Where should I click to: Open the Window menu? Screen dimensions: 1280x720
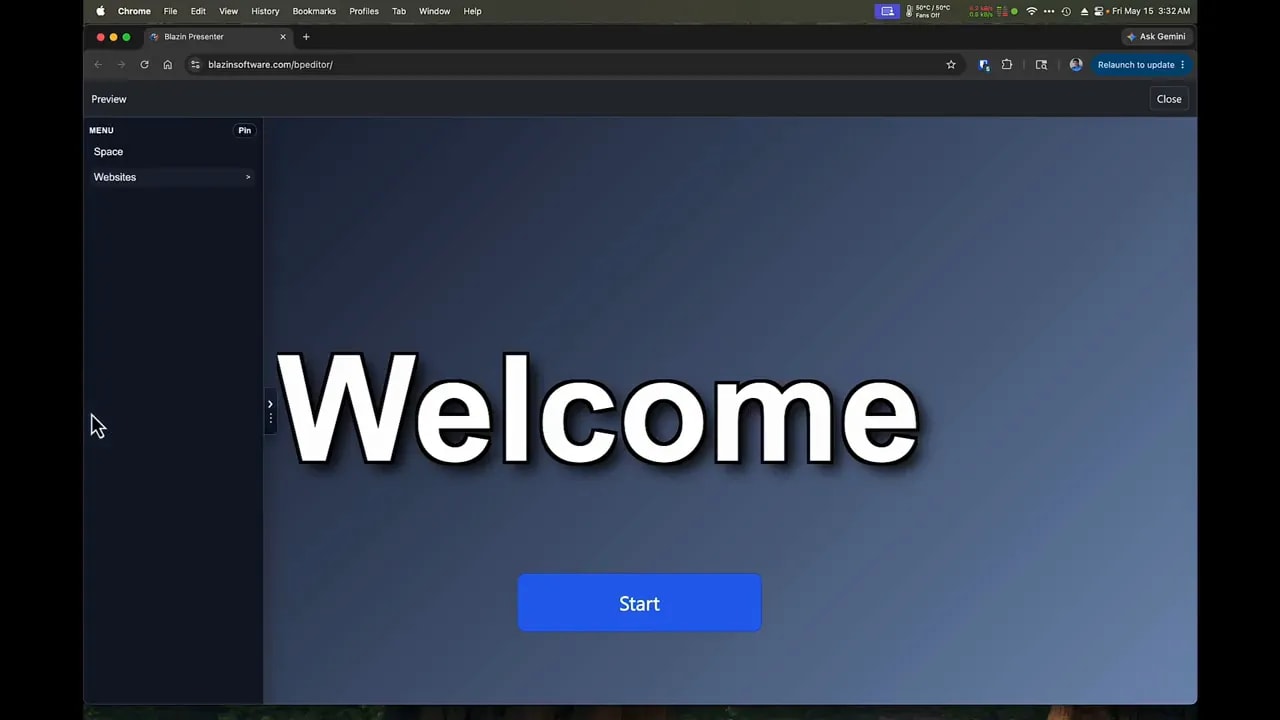[x=434, y=11]
